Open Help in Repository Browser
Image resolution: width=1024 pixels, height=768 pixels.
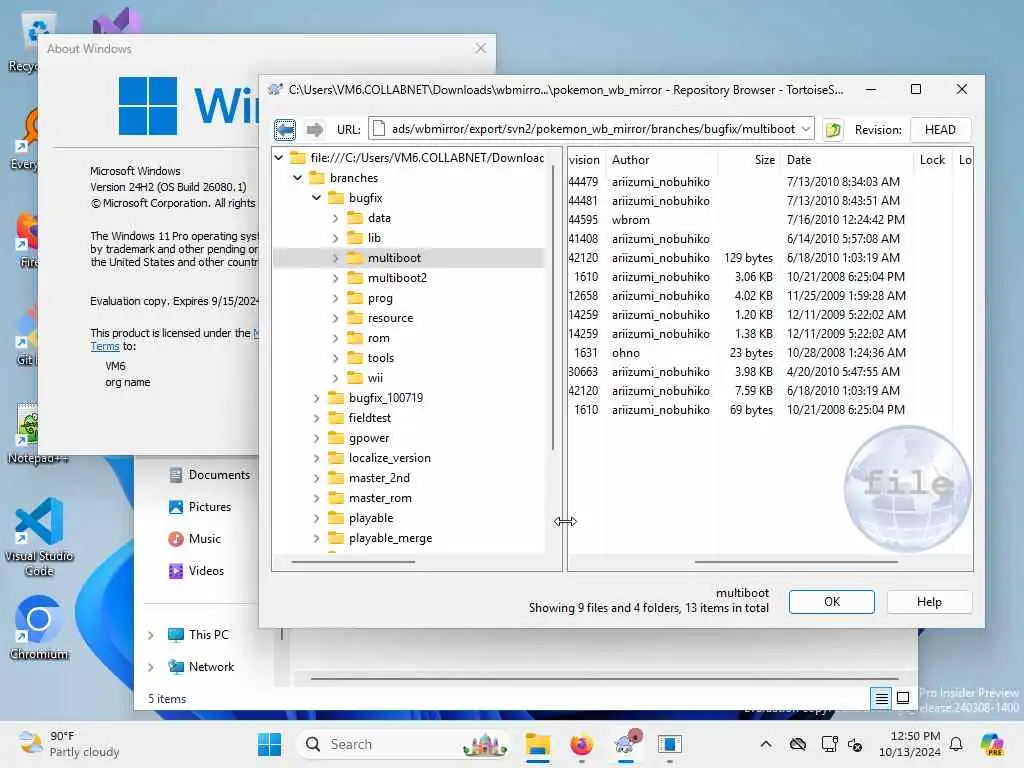pos(929,601)
